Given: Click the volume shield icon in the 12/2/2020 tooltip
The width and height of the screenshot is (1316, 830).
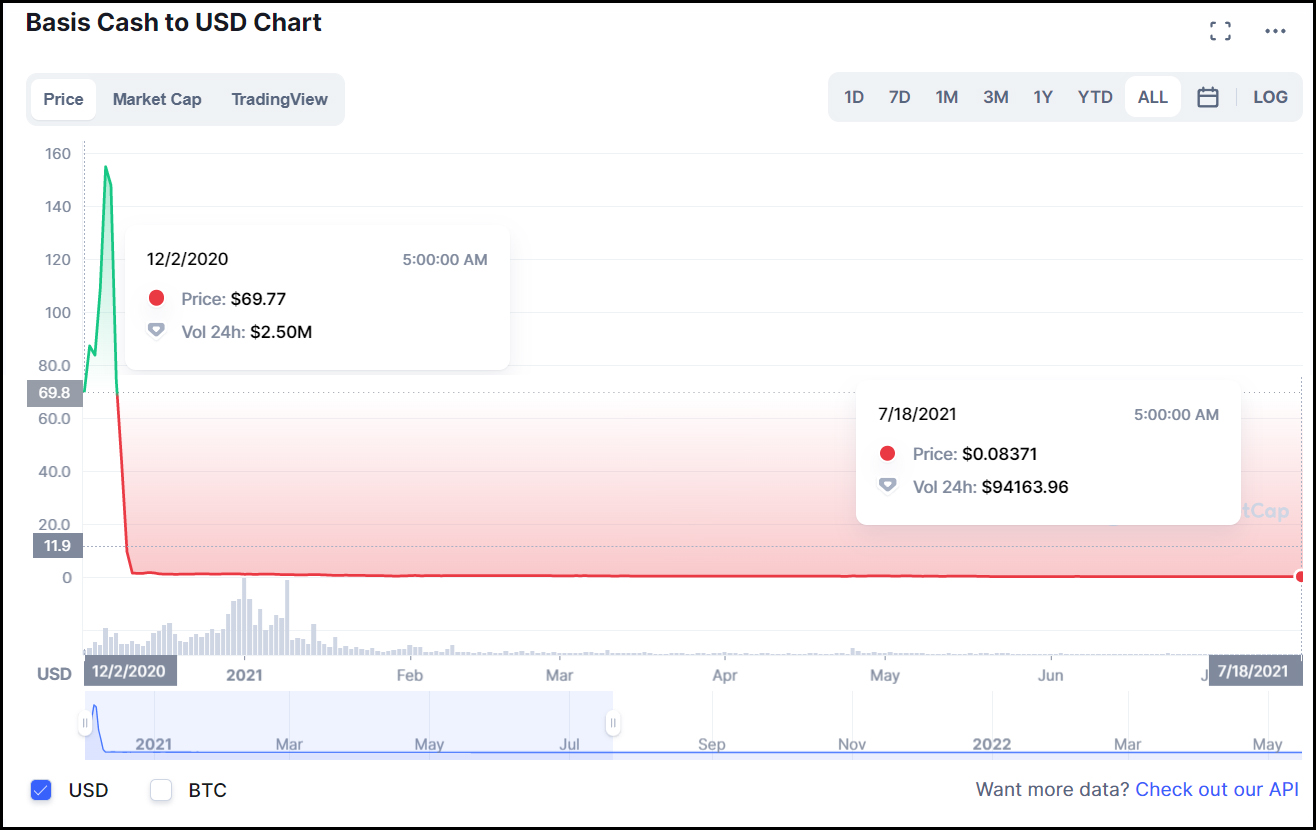Looking at the screenshot, I should tap(156, 330).
